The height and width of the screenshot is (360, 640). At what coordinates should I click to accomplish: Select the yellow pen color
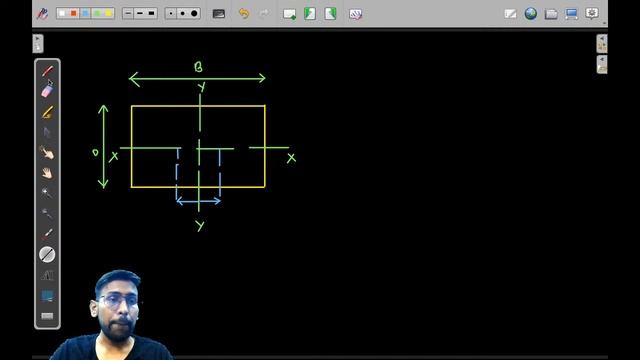click(108, 13)
